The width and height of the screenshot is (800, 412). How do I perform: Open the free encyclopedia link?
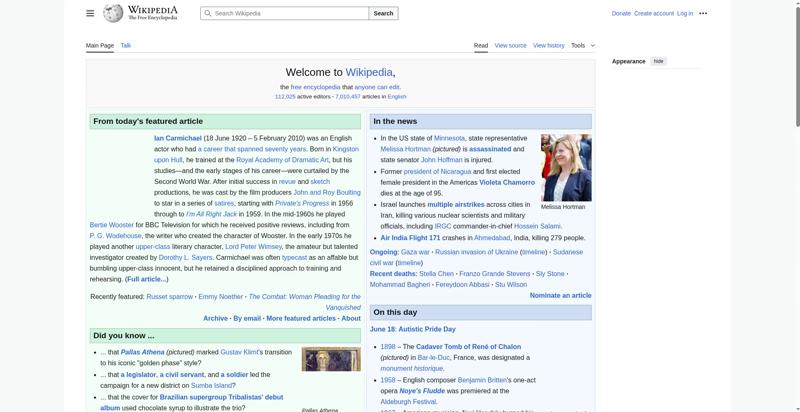tap(315, 87)
